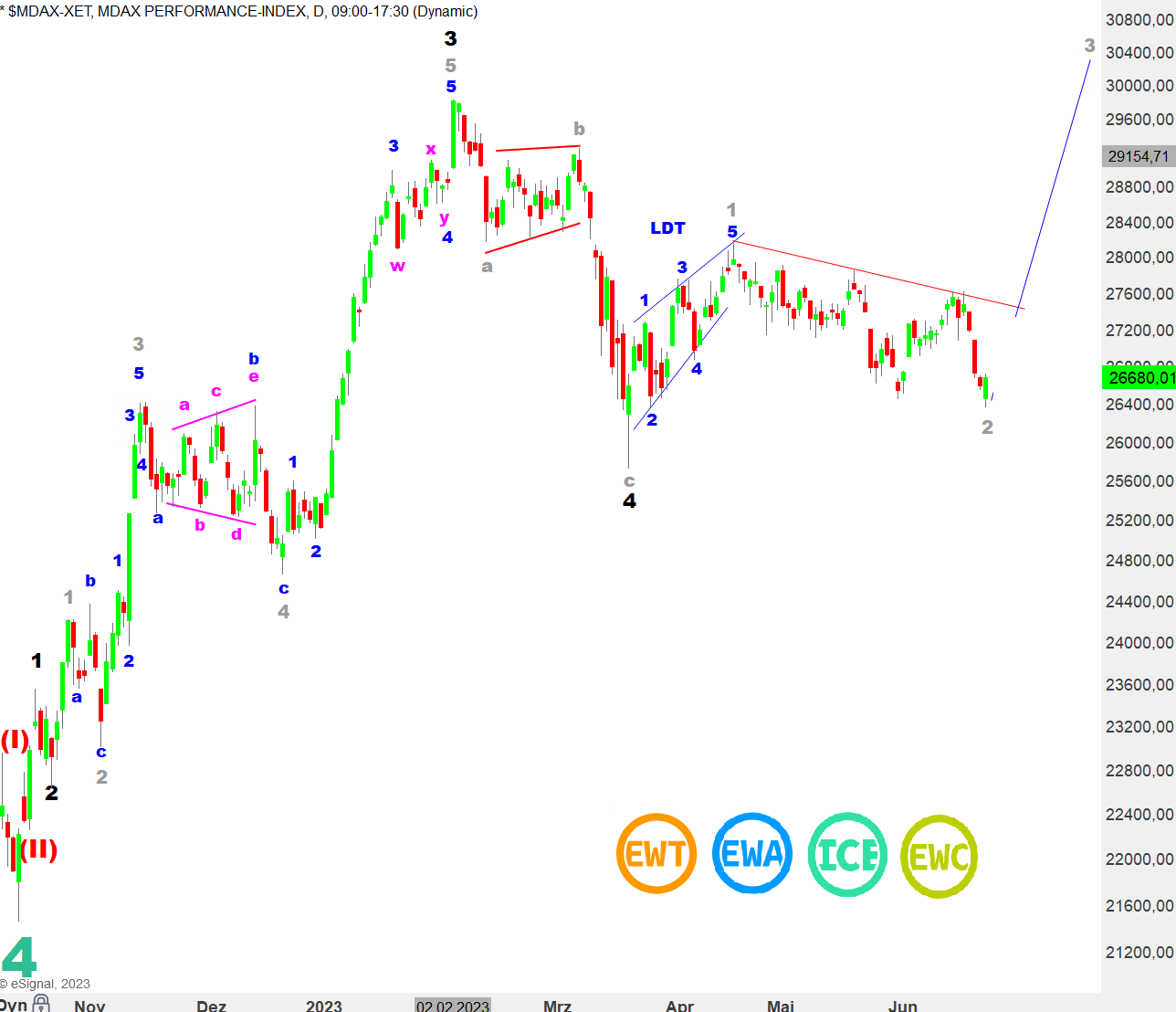Click the Dyn label on time axis
1176x1012 pixels.
click(14, 1005)
